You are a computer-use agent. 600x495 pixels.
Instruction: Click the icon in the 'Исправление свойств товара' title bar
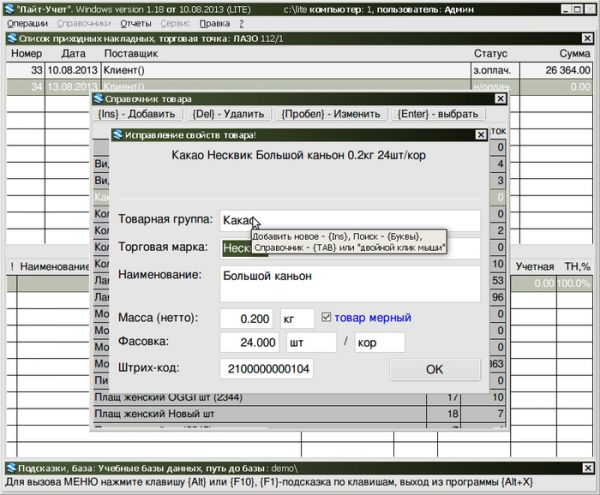[117, 134]
